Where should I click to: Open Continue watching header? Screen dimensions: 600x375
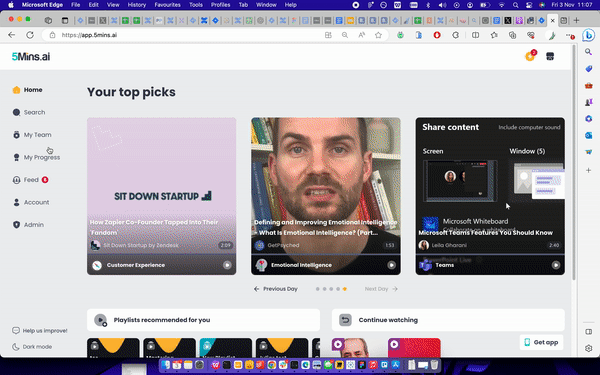[448, 320]
